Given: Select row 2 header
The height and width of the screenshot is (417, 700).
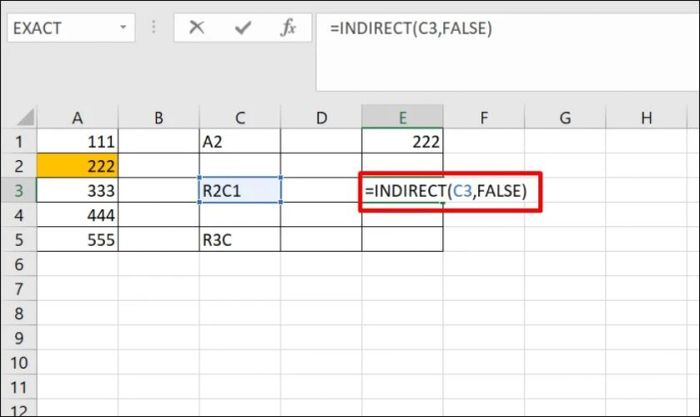Looking at the screenshot, I should click(19, 166).
